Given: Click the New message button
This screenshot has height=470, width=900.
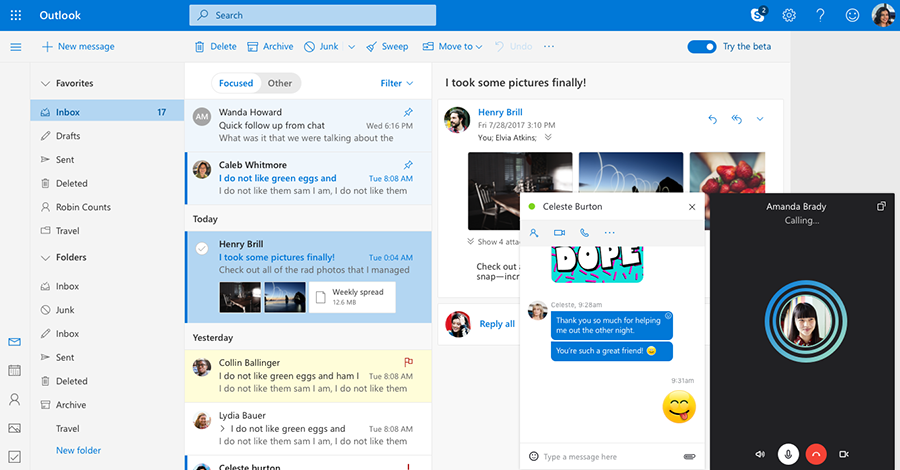Looking at the screenshot, I should [x=78, y=46].
